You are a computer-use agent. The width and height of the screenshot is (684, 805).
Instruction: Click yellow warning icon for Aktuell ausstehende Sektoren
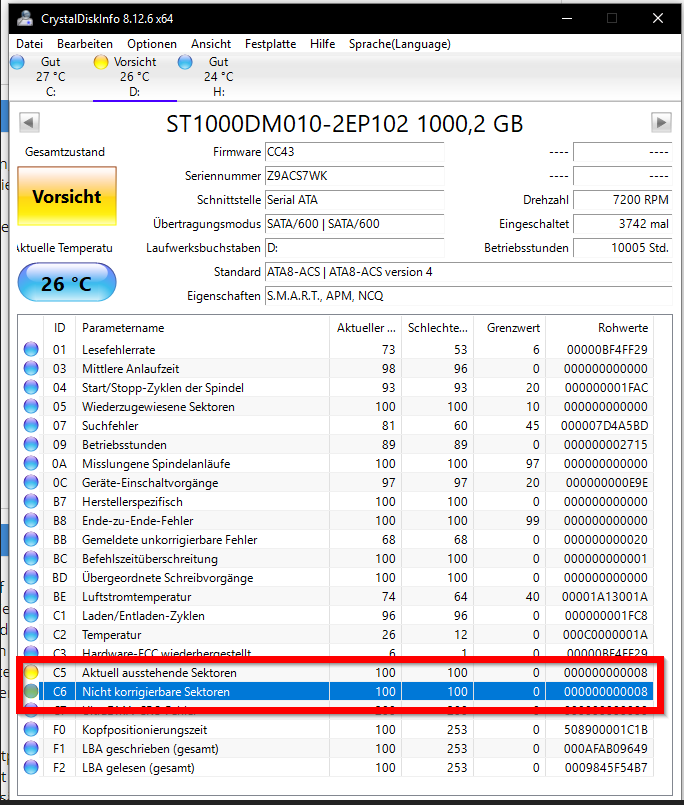[x=31, y=672]
